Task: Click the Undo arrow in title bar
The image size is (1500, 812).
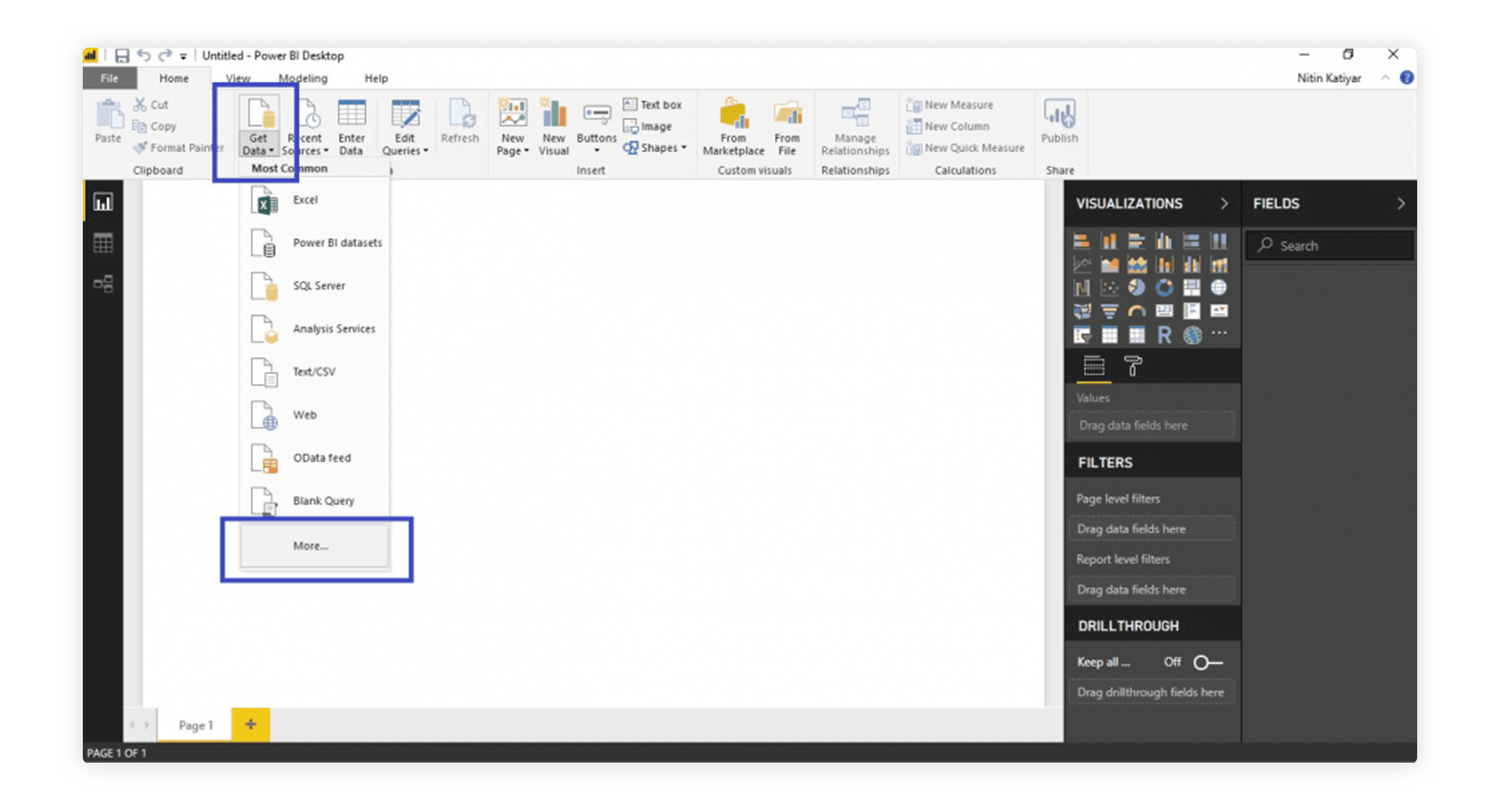Action: (144, 55)
